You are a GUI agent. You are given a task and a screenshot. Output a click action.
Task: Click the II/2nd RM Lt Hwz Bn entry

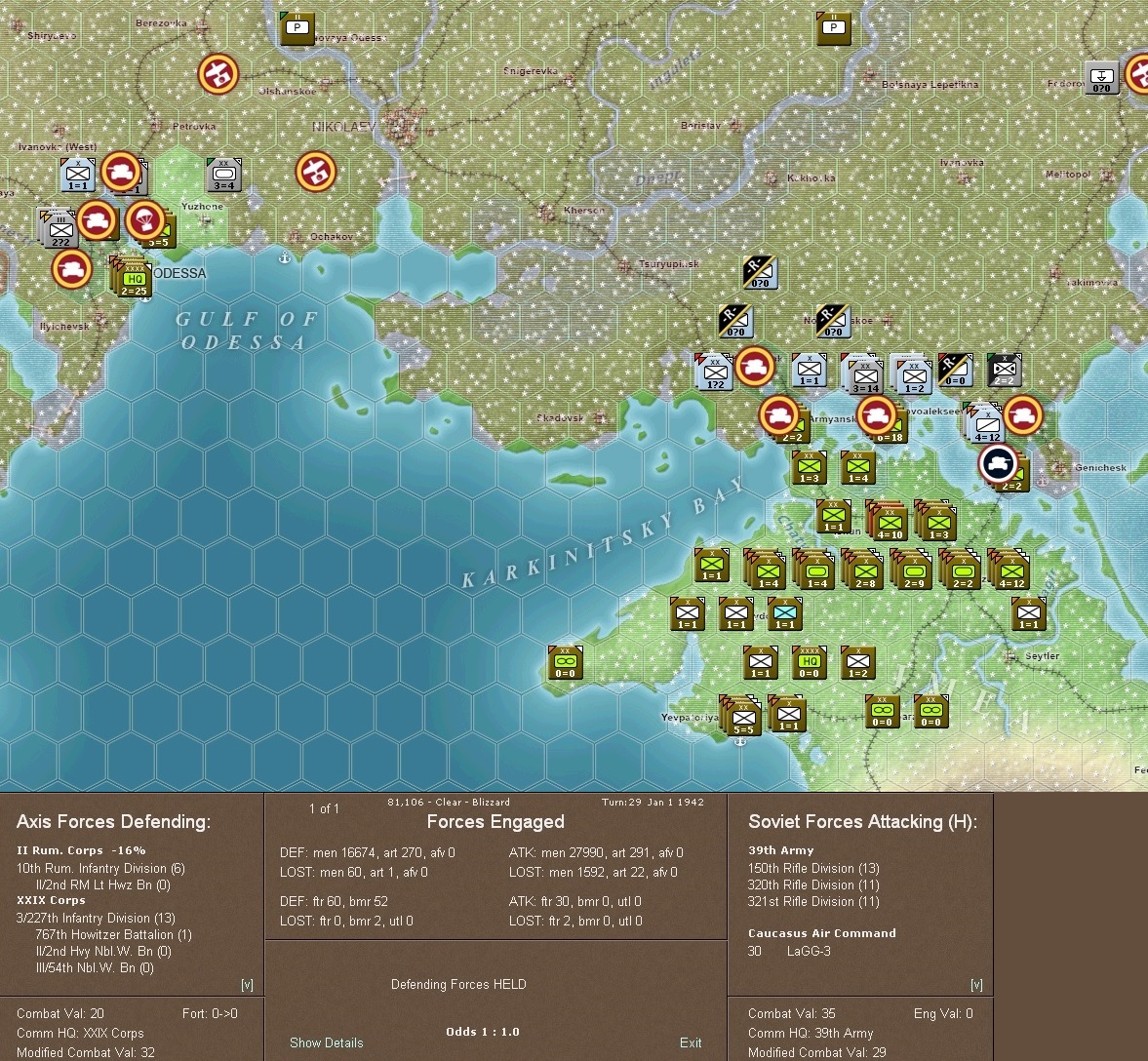tap(103, 884)
